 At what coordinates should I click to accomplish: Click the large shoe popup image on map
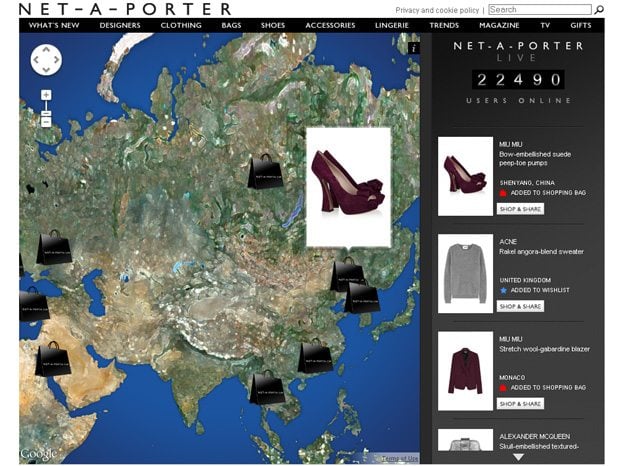348,186
